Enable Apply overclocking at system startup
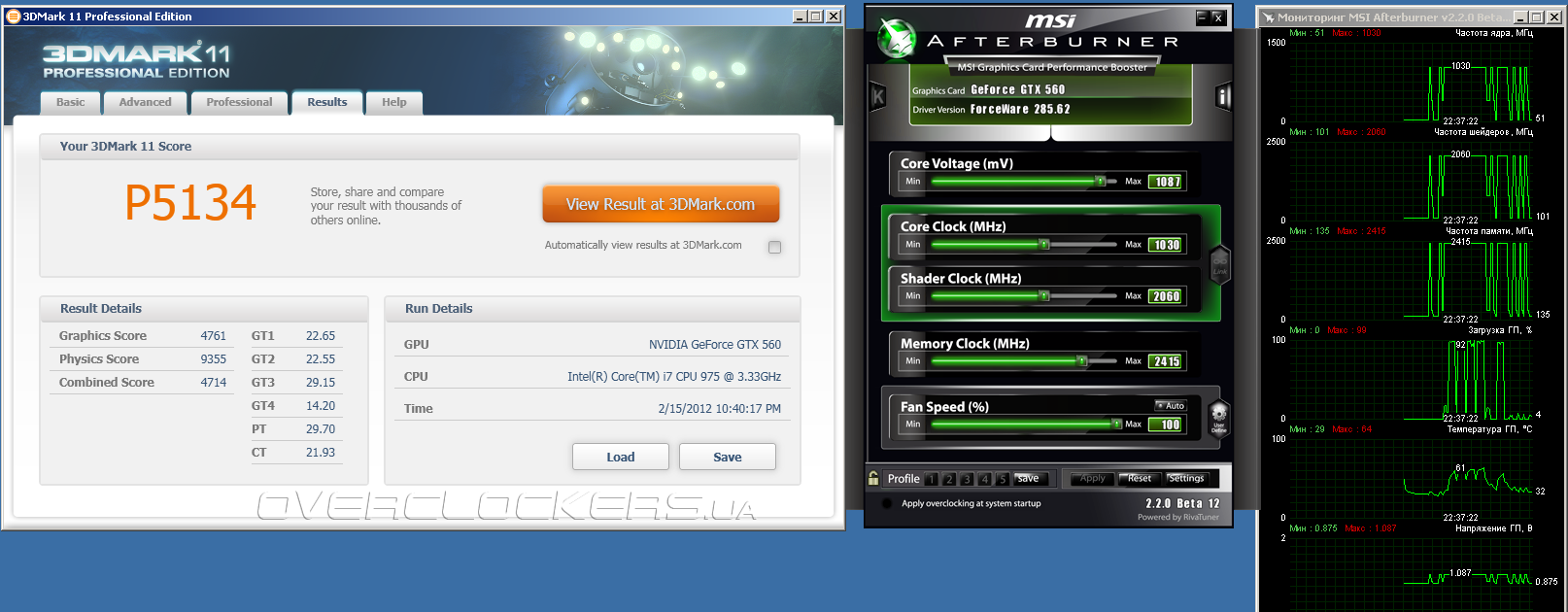 886,503
